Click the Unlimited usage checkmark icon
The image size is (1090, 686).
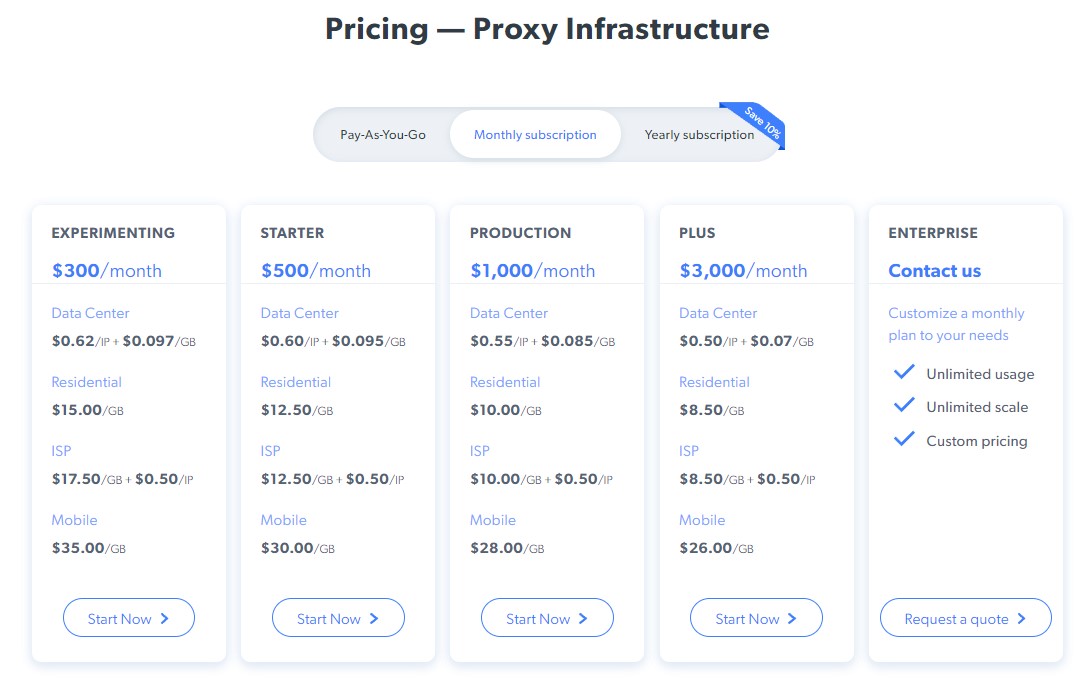(x=904, y=373)
